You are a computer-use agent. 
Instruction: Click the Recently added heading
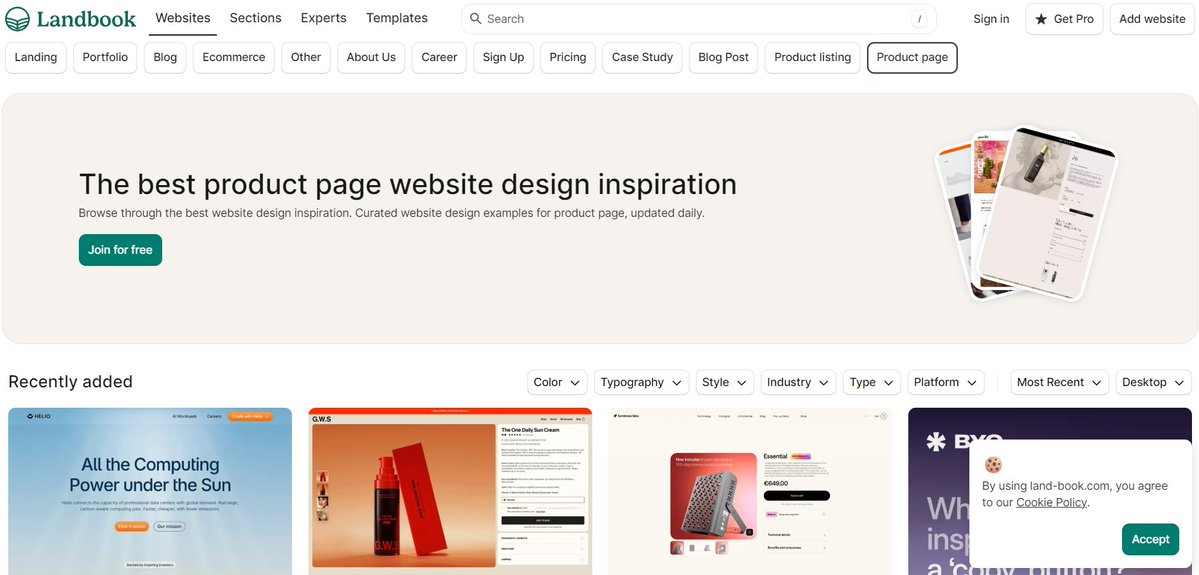pos(70,382)
